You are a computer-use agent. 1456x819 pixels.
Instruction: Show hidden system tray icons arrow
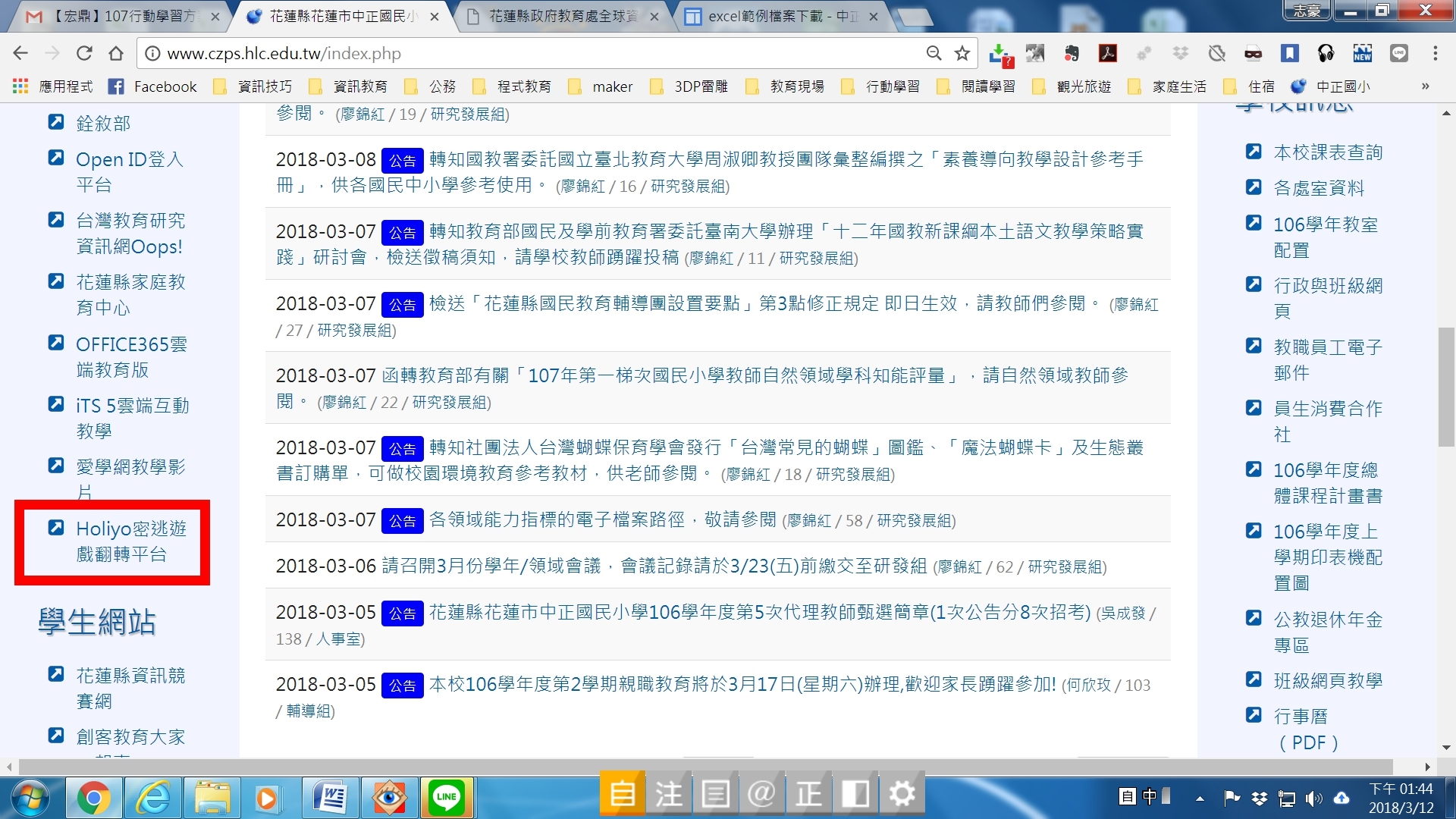(x=1200, y=799)
